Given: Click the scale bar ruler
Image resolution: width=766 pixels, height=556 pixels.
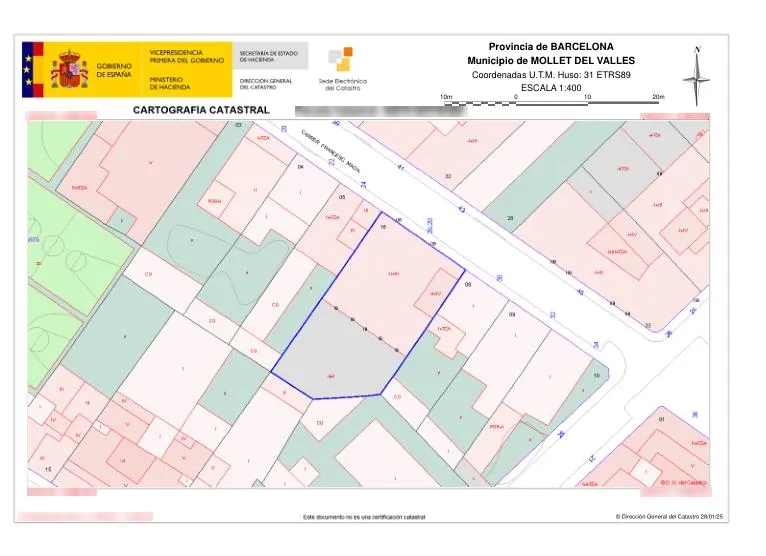Looking at the screenshot, I should (x=552, y=103).
